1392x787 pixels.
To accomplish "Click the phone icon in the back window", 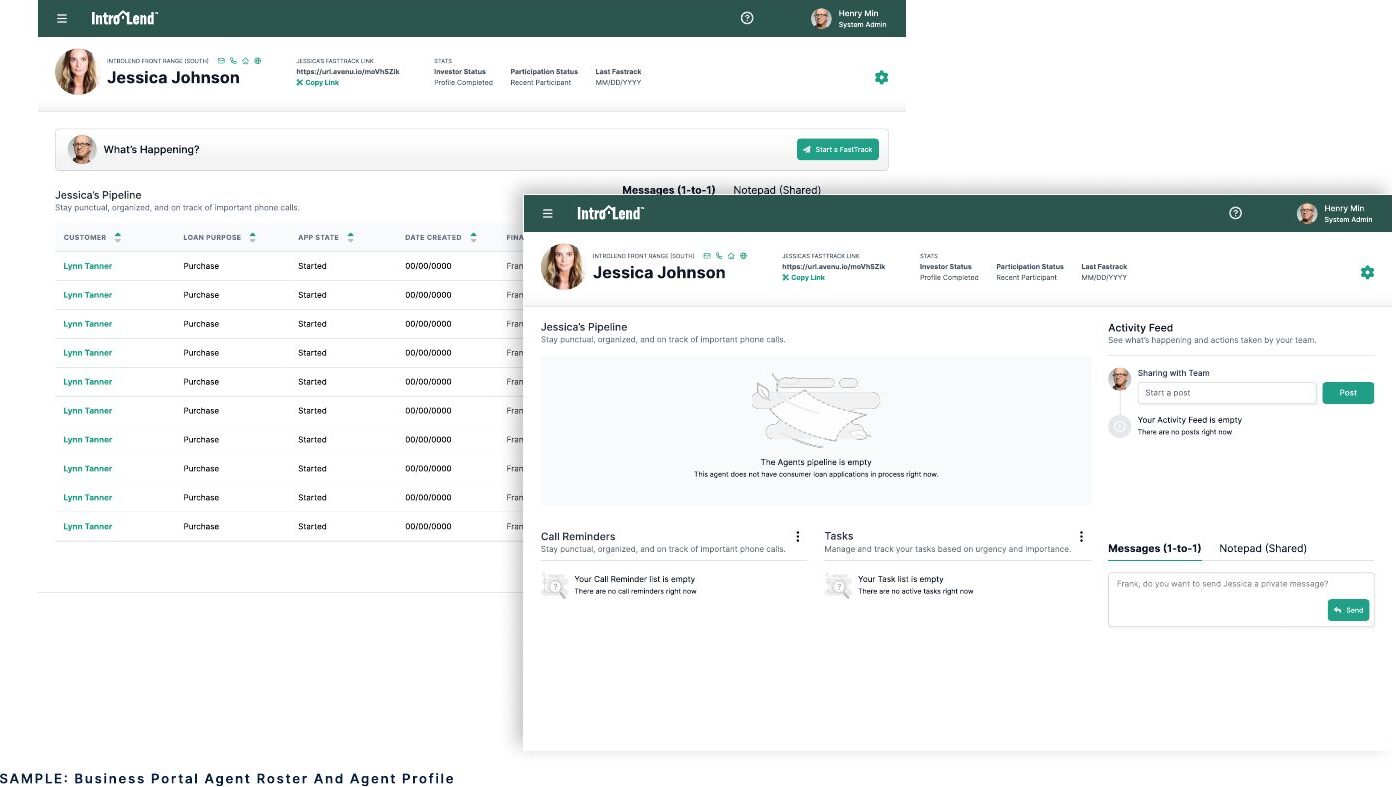I will coord(233,60).
